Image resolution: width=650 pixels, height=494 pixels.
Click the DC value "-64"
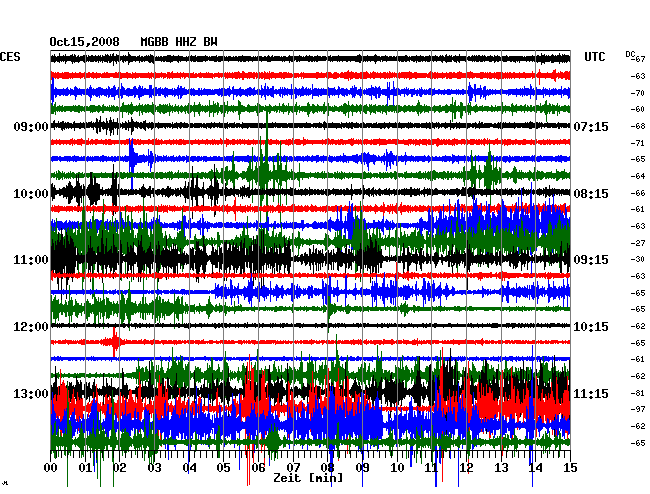638,176
